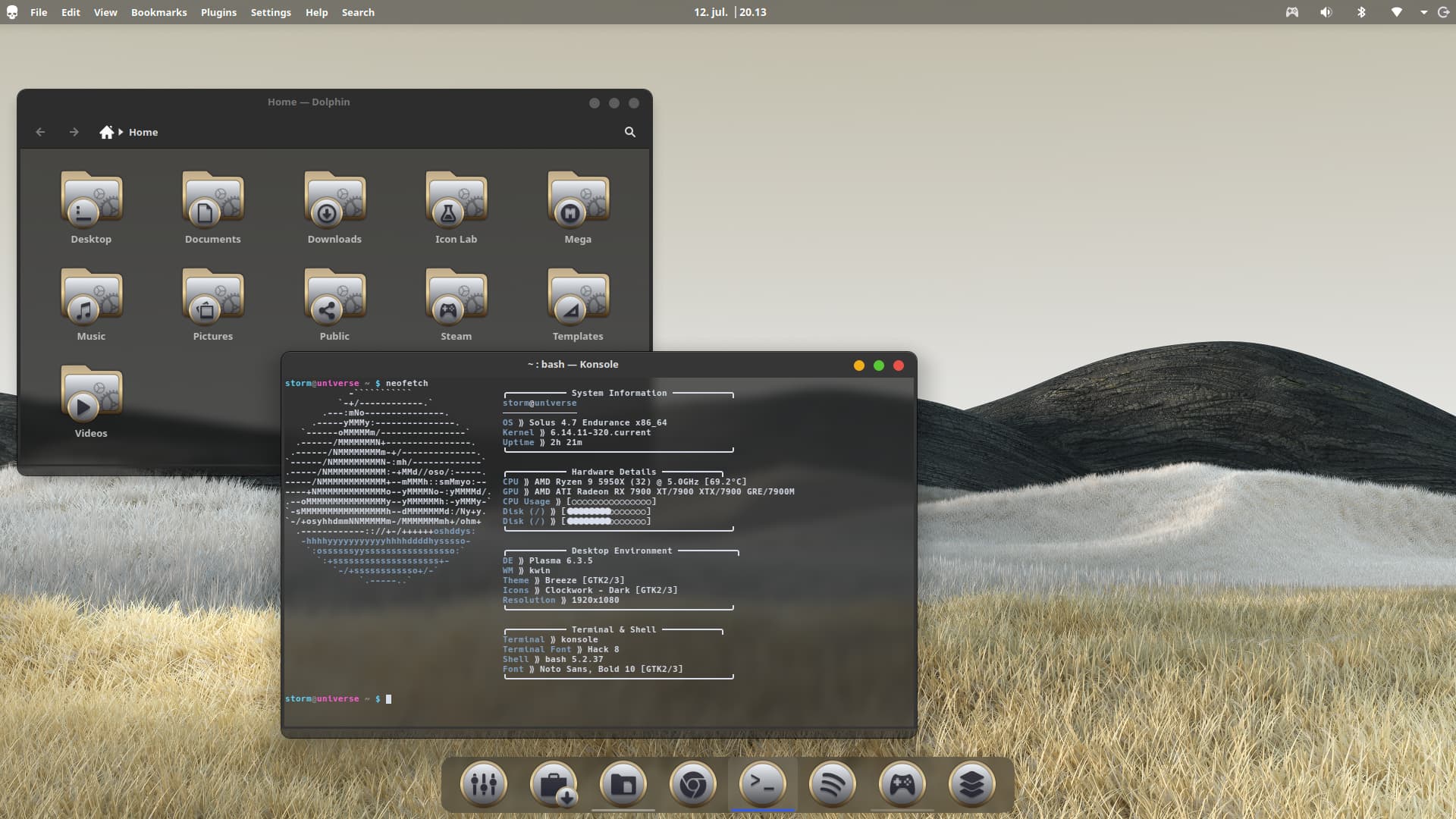Screen dimensions: 1456x819
Task: Click the volume speaker tray icon
Action: point(1326,12)
